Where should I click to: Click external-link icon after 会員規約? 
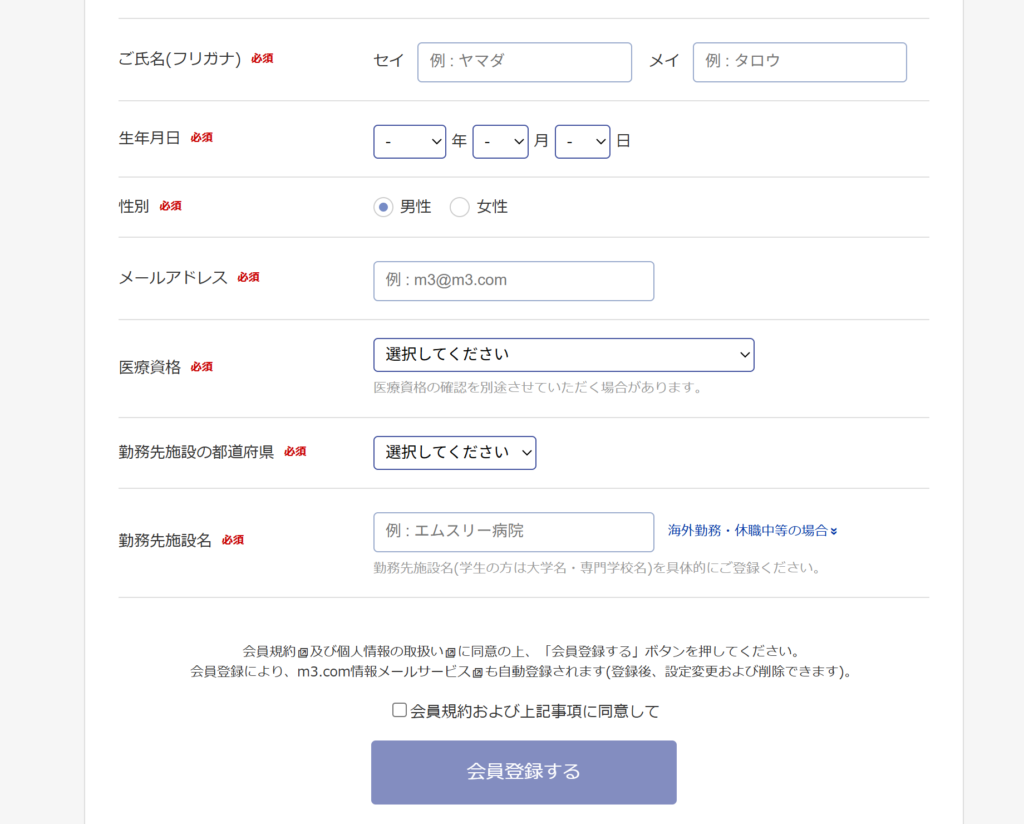coord(303,652)
